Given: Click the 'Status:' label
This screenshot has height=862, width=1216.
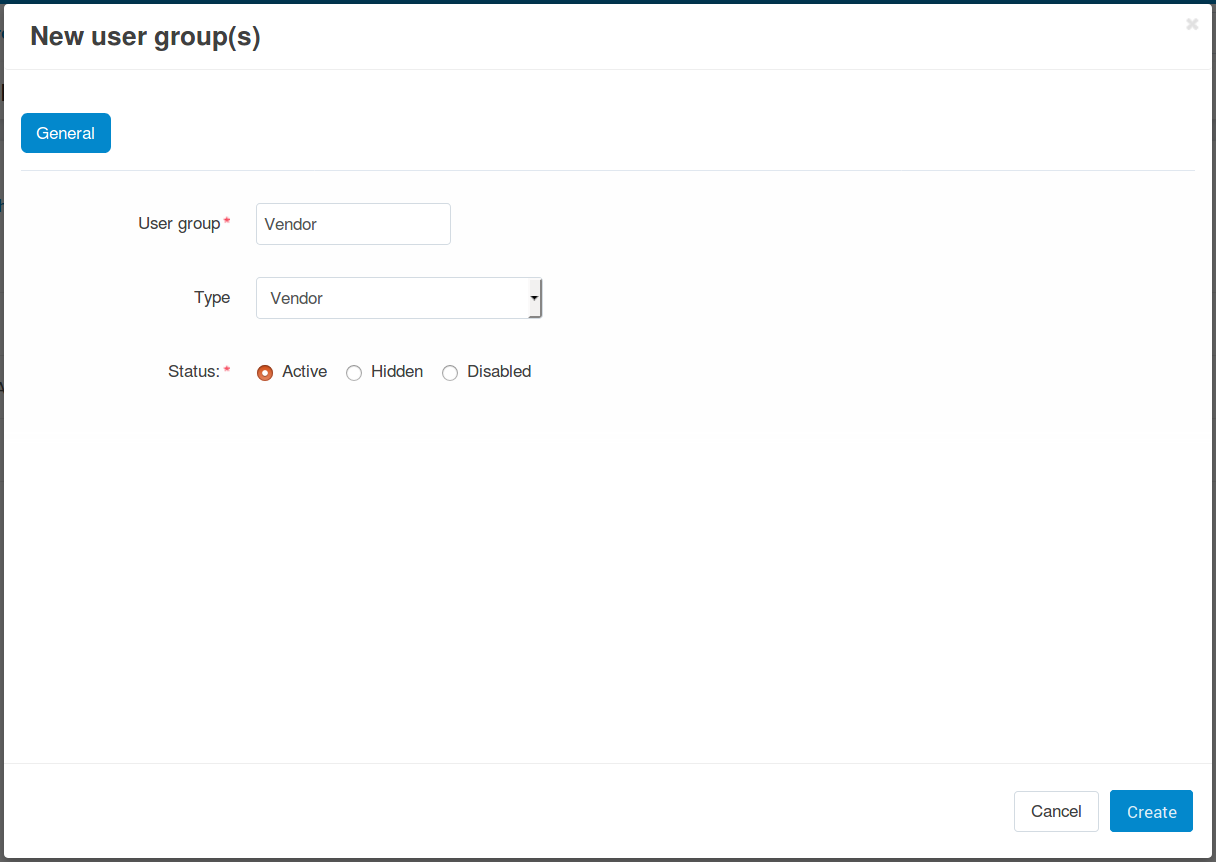Looking at the screenshot, I should click(x=194, y=371).
